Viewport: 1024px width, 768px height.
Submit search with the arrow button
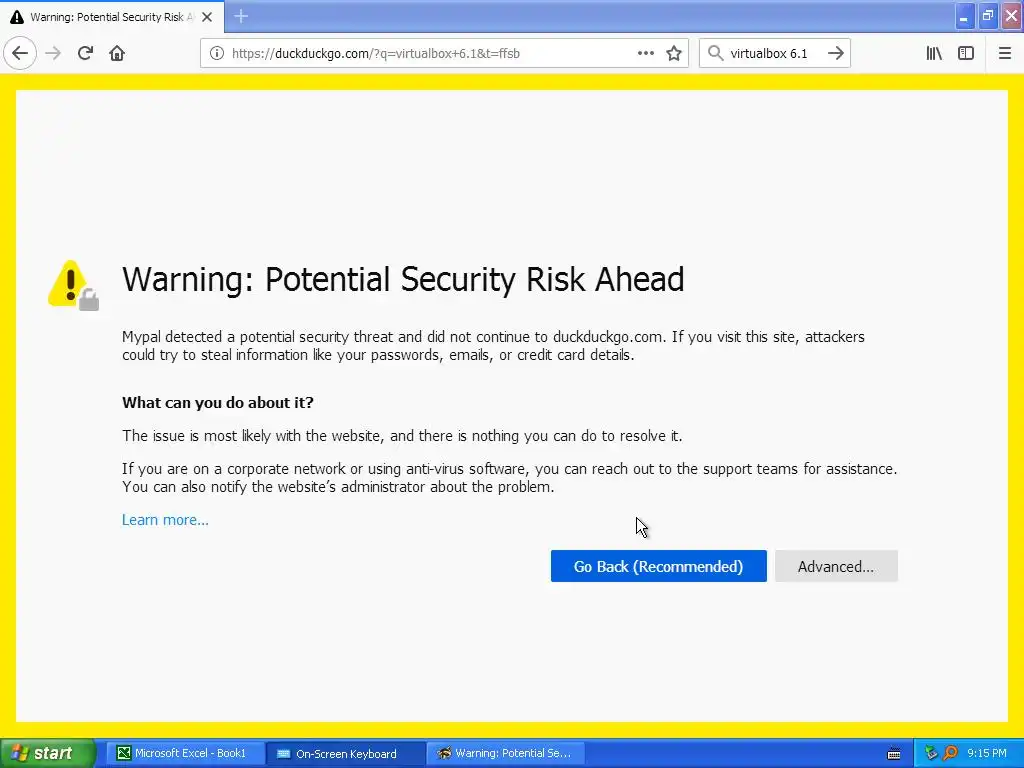tap(836, 54)
